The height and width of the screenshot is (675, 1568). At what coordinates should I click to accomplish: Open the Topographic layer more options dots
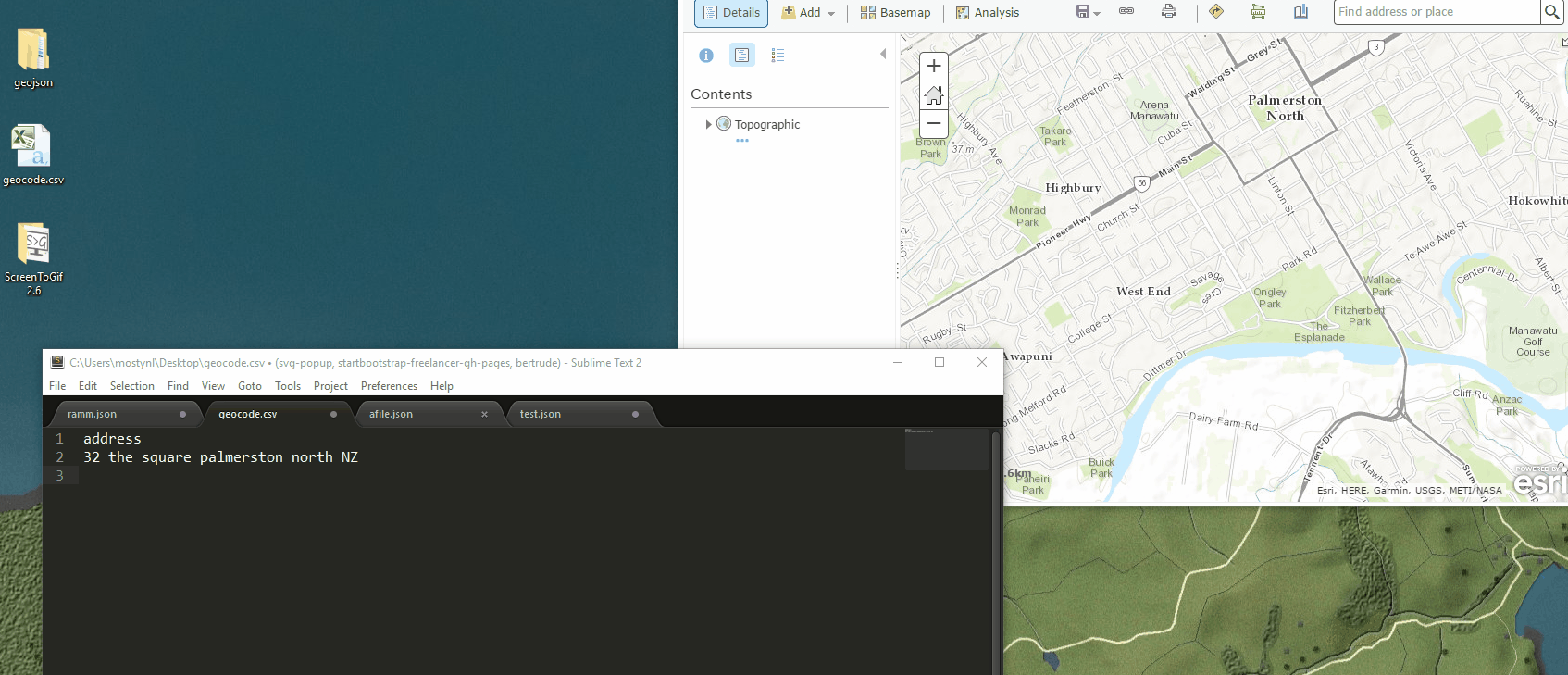click(742, 141)
